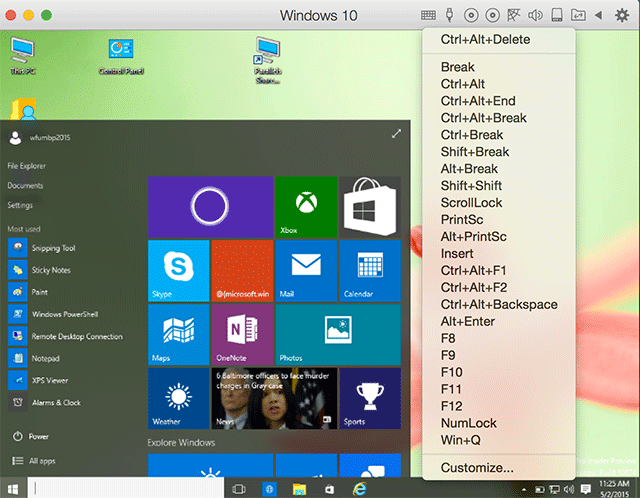Open the News tile about Baltimore officers
This screenshot has height=498, width=640.
(274, 398)
